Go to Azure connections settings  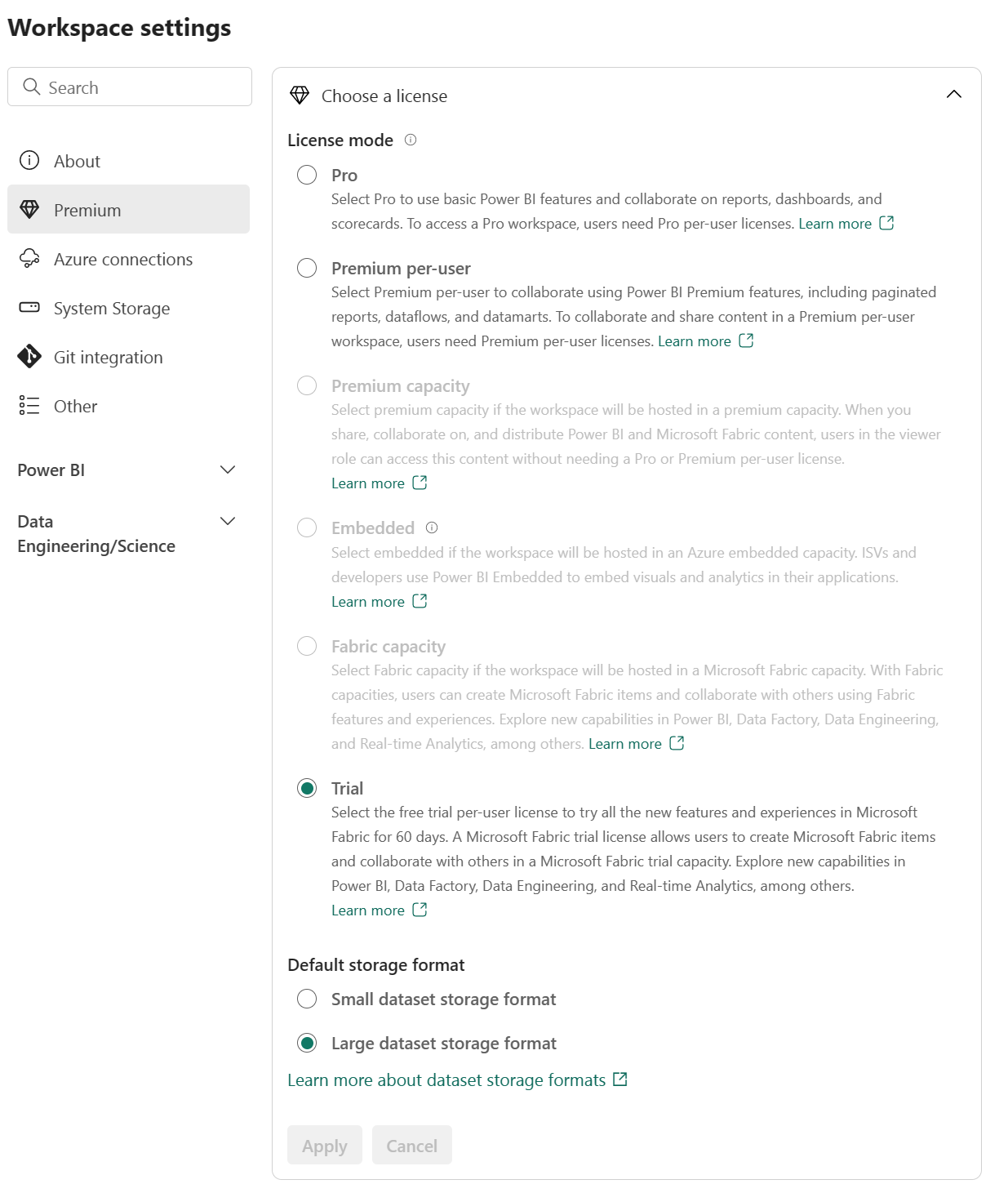click(128, 258)
